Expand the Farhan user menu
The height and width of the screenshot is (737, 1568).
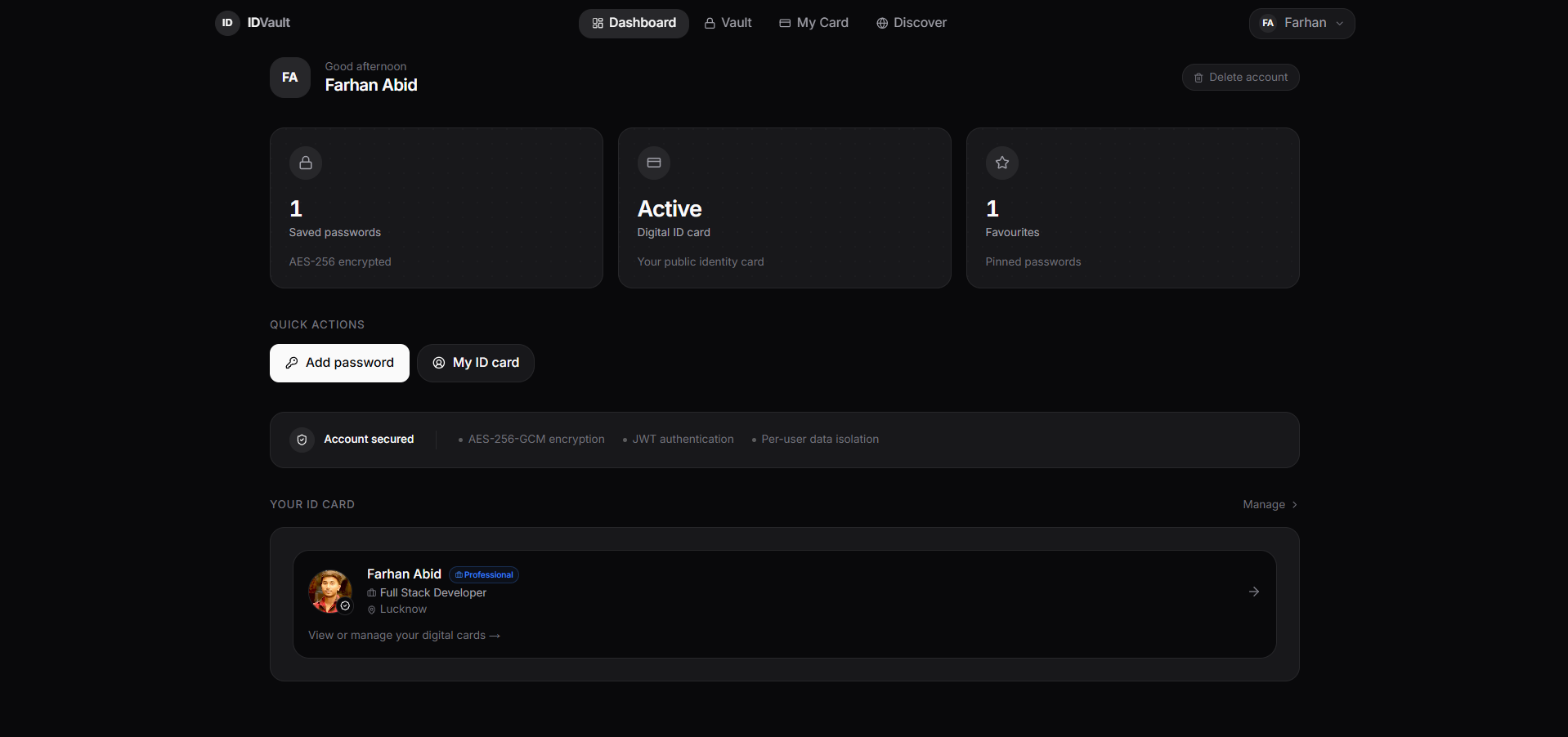pyautogui.click(x=1301, y=23)
